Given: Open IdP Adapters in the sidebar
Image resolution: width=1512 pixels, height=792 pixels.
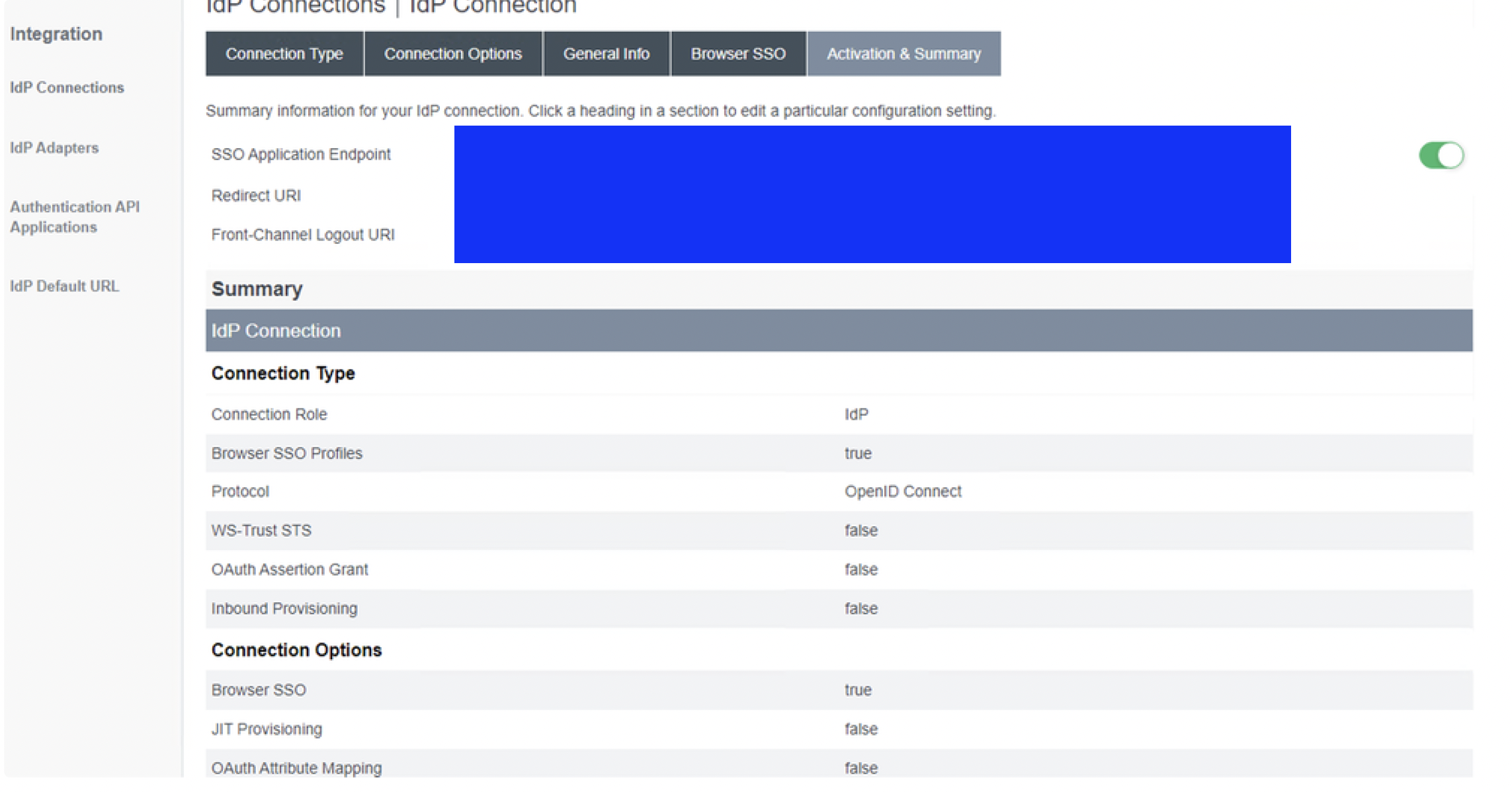Looking at the screenshot, I should [54, 147].
